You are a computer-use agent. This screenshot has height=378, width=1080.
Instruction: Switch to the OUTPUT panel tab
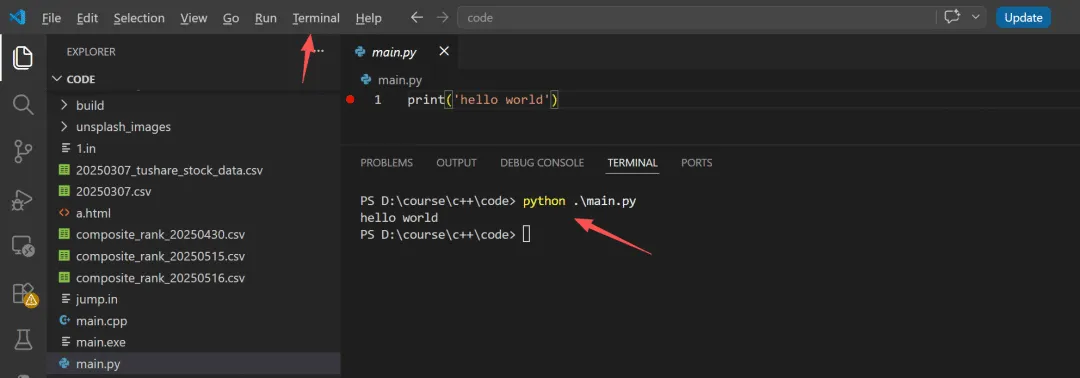tap(456, 163)
